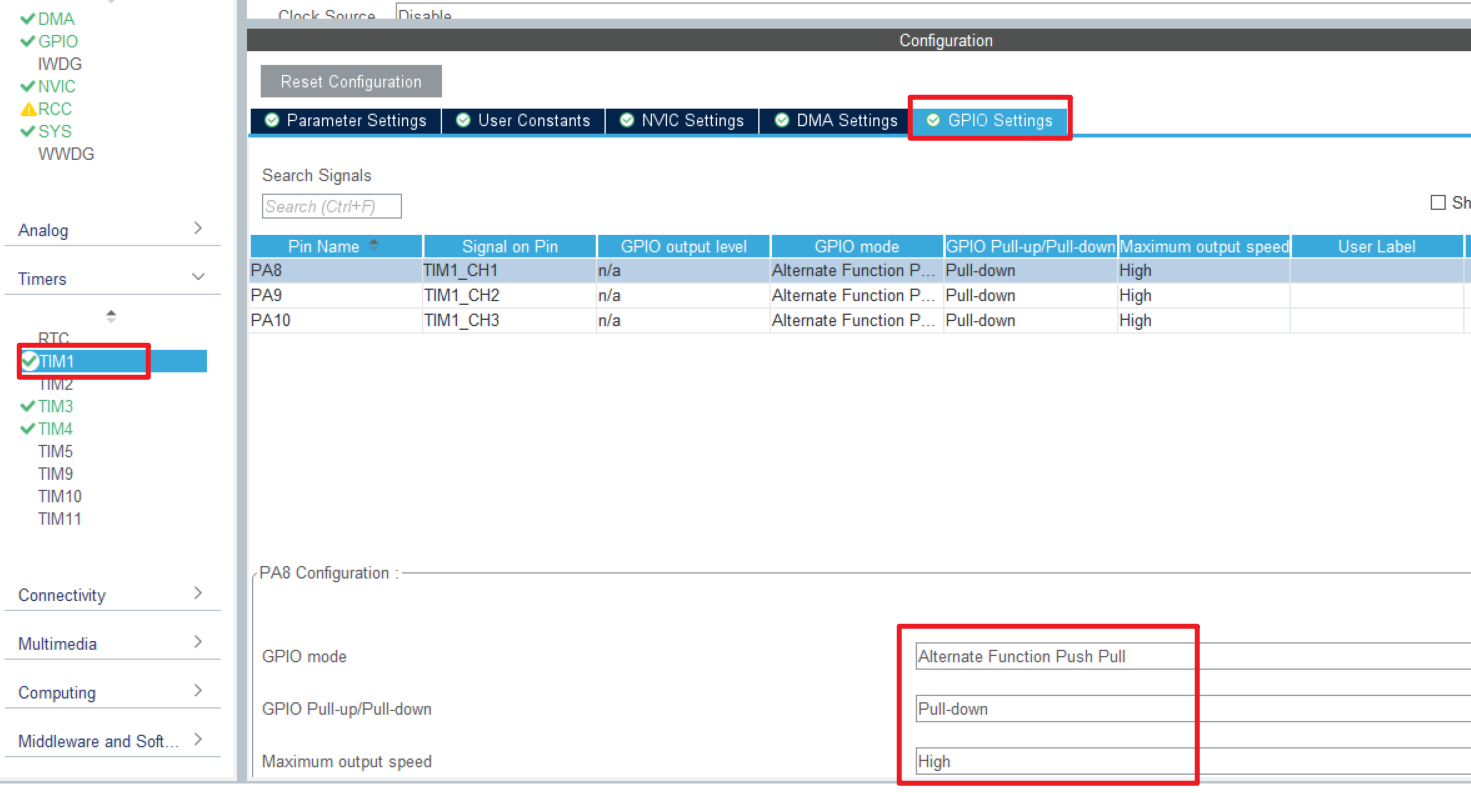The height and width of the screenshot is (793, 1471).
Task: Select the PA8 row in the pin table
Action: pyautogui.click(x=860, y=270)
